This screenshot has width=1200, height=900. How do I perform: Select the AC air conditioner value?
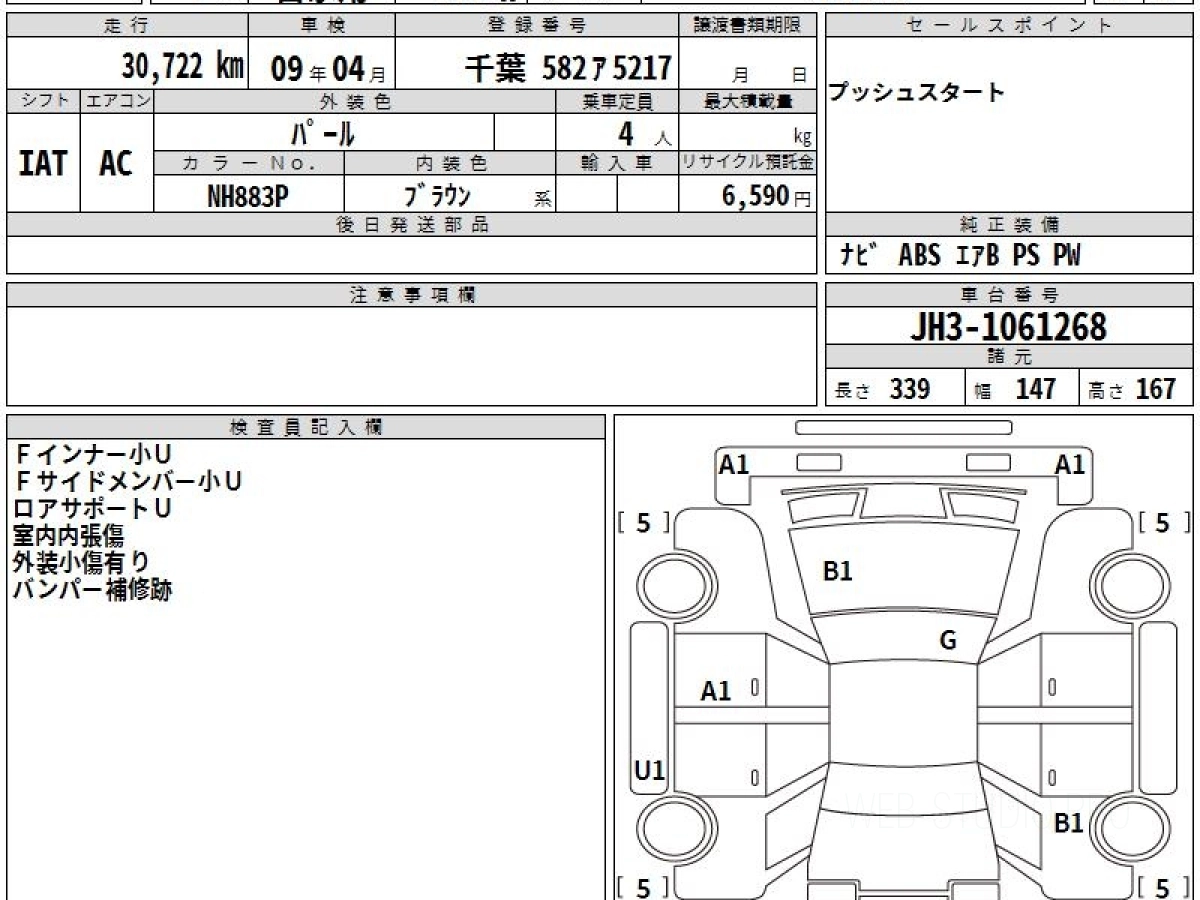tap(116, 163)
